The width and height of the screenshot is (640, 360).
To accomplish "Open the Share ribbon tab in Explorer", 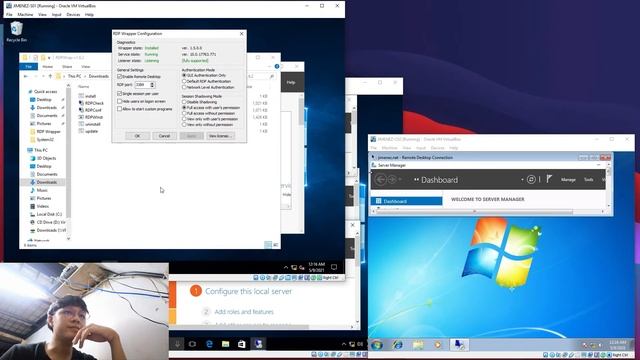I will click(x=67, y=67).
